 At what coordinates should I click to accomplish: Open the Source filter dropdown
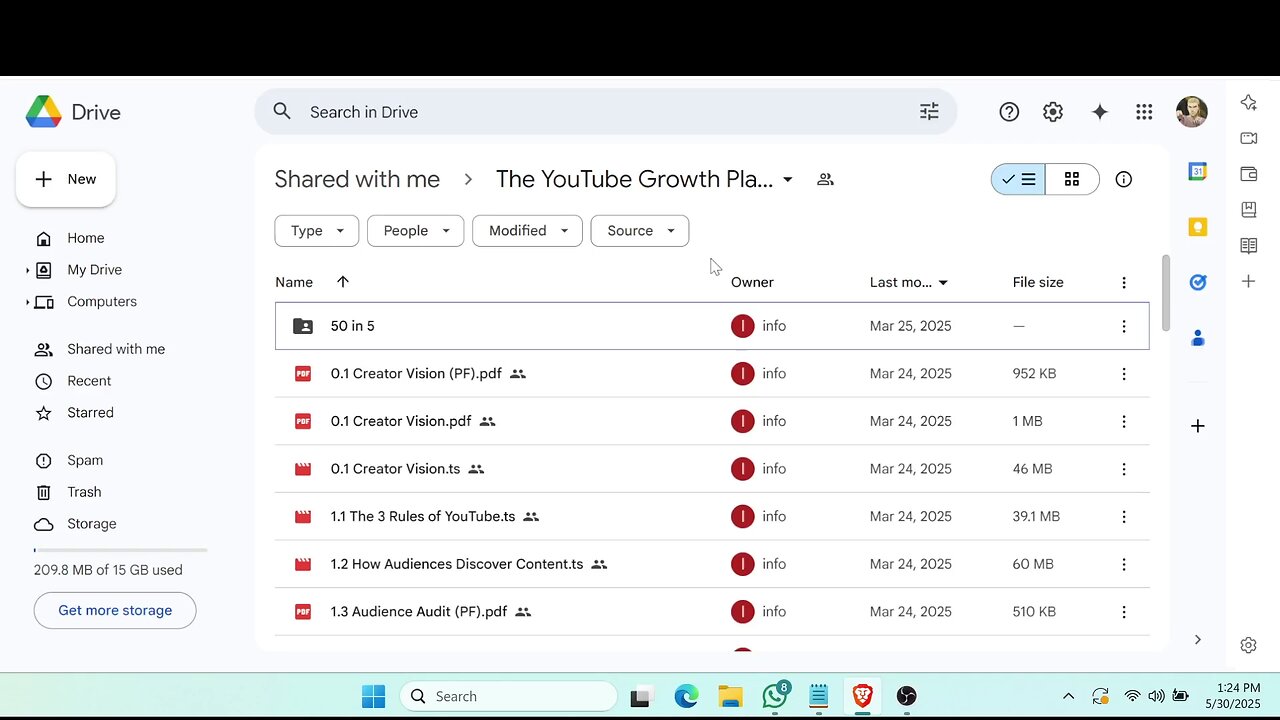tap(640, 231)
